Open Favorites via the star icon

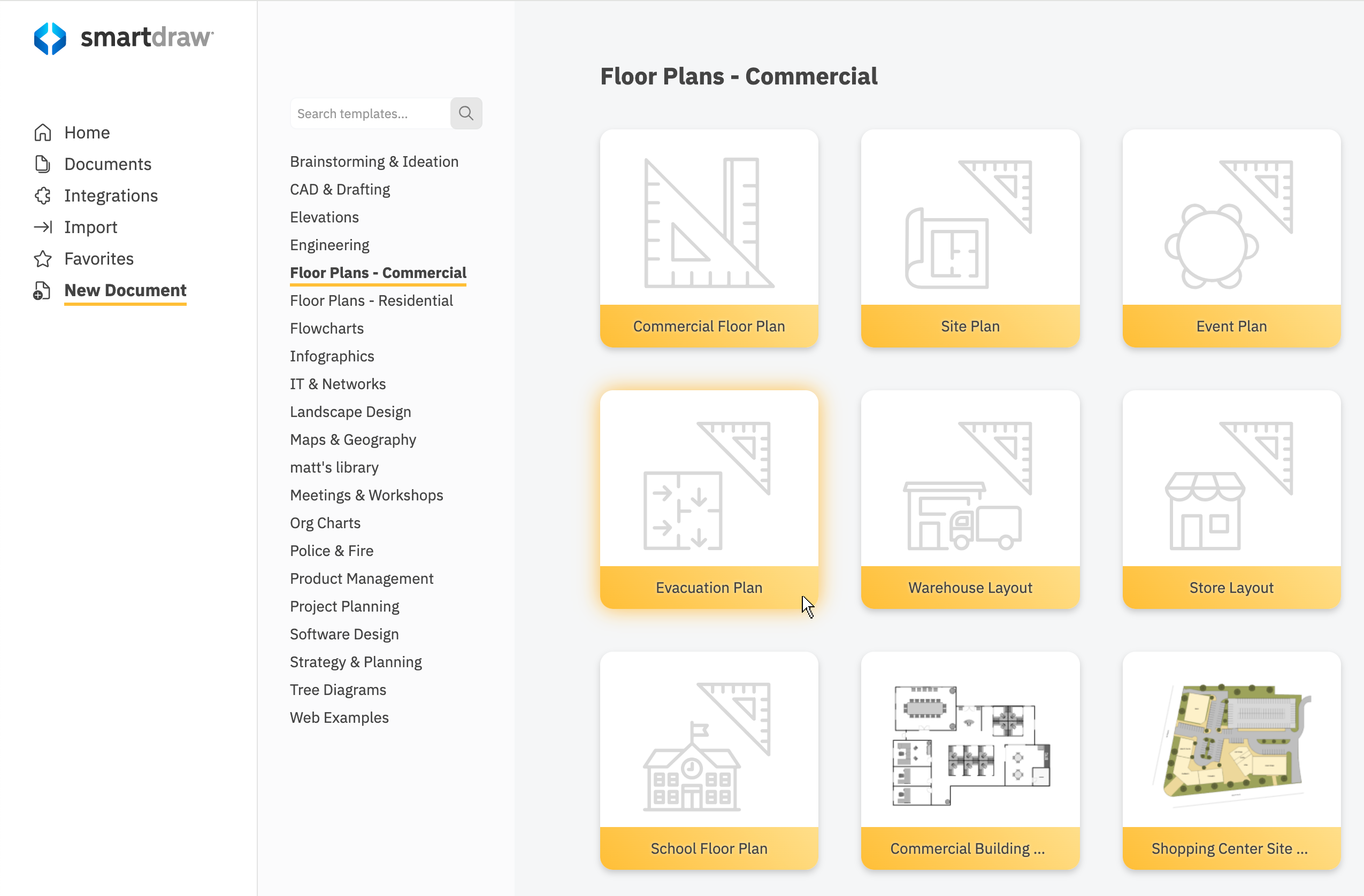42,258
